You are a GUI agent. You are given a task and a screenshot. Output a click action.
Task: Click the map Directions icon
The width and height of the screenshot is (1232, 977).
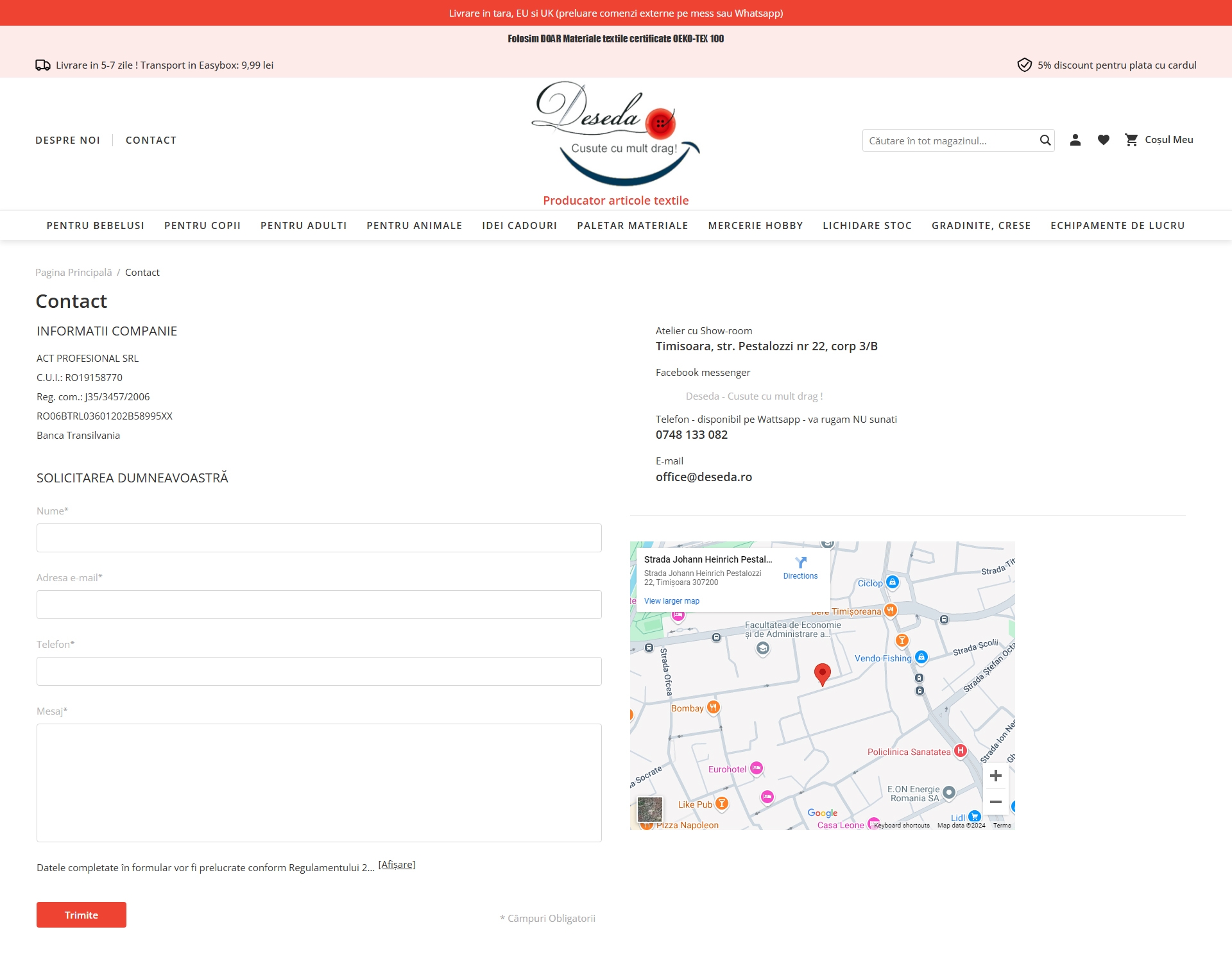(800, 563)
